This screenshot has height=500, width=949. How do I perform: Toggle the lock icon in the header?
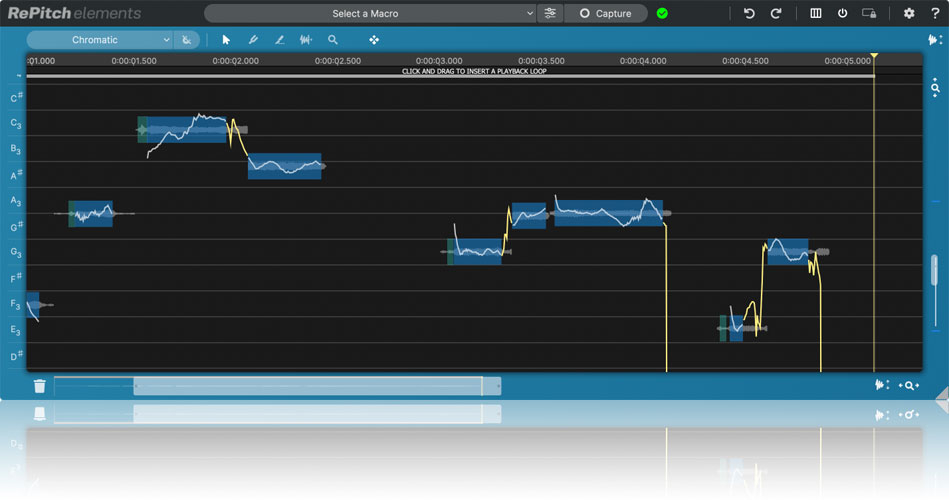tap(869, 13)
